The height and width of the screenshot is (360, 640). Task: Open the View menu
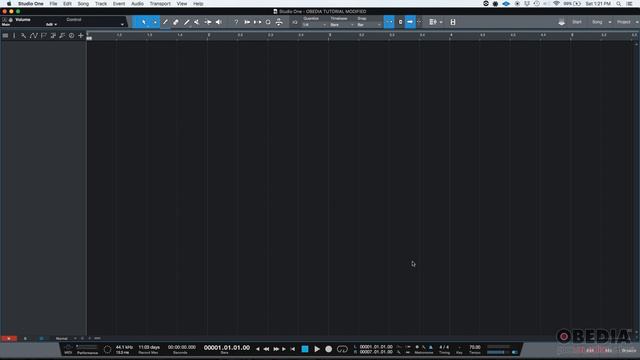coord(182,4)
